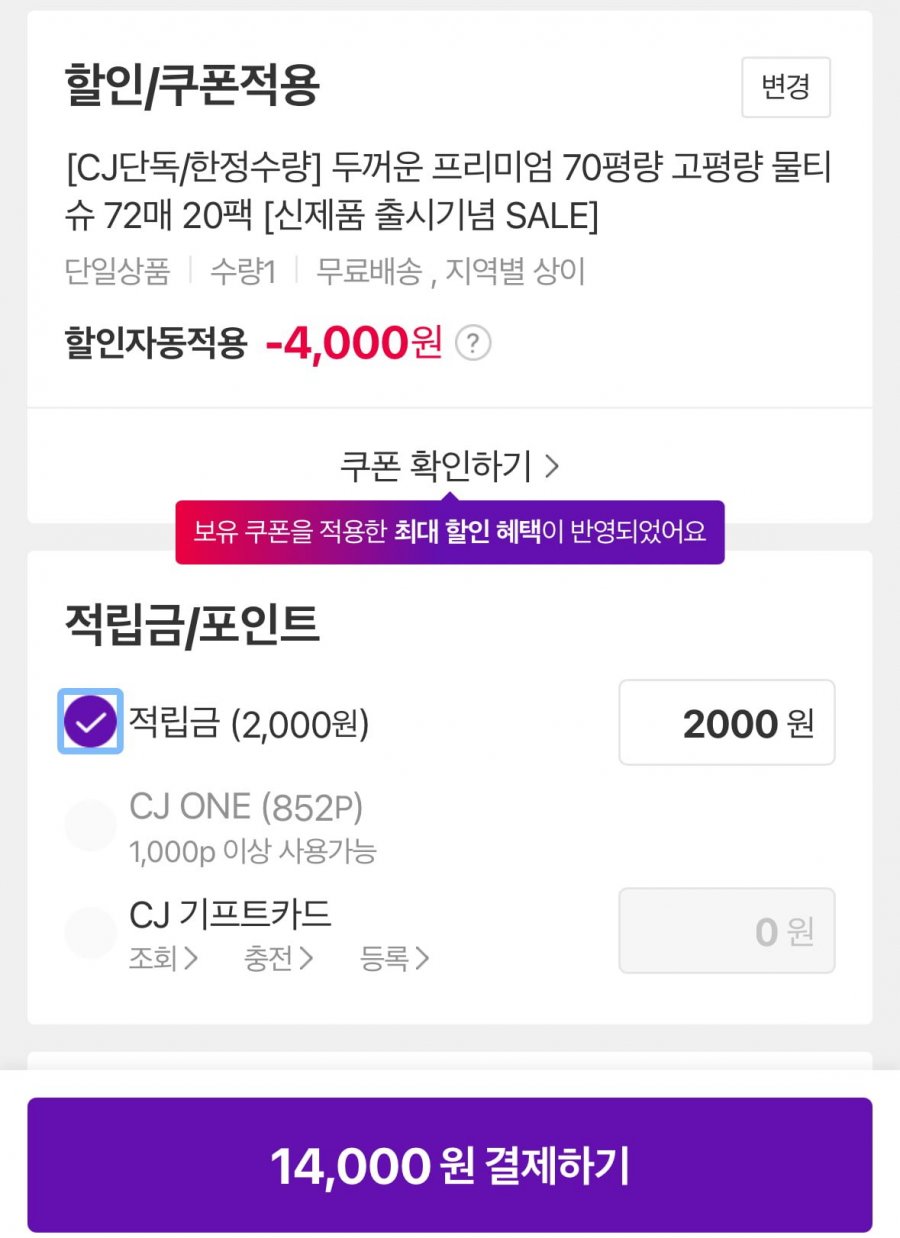Viewport: 900px width, 1238px height.
Task: Expand 쿠폰 확인하기 coupon list
Action: pos(450,465)
